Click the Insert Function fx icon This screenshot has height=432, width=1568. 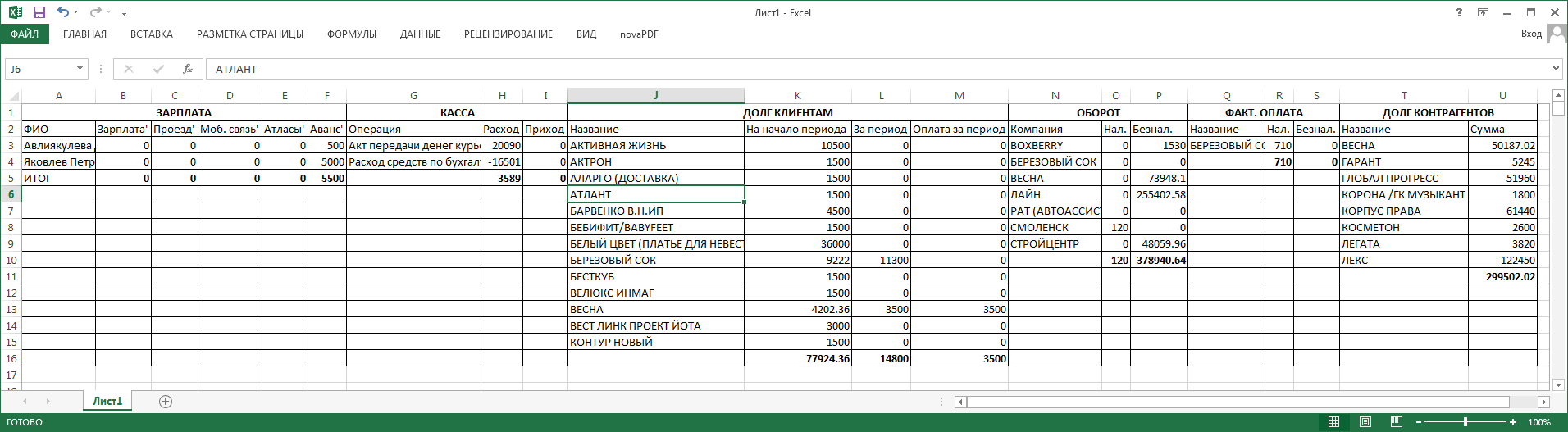(x=188, y=69)
